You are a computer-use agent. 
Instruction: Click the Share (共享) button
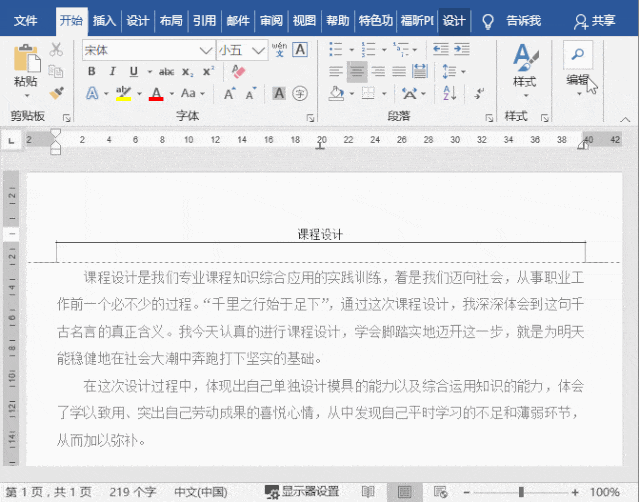[x=595, y=20]
